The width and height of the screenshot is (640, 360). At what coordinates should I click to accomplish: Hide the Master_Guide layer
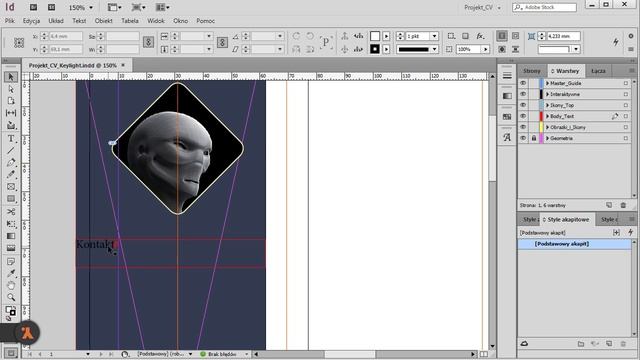pos(523,83)
